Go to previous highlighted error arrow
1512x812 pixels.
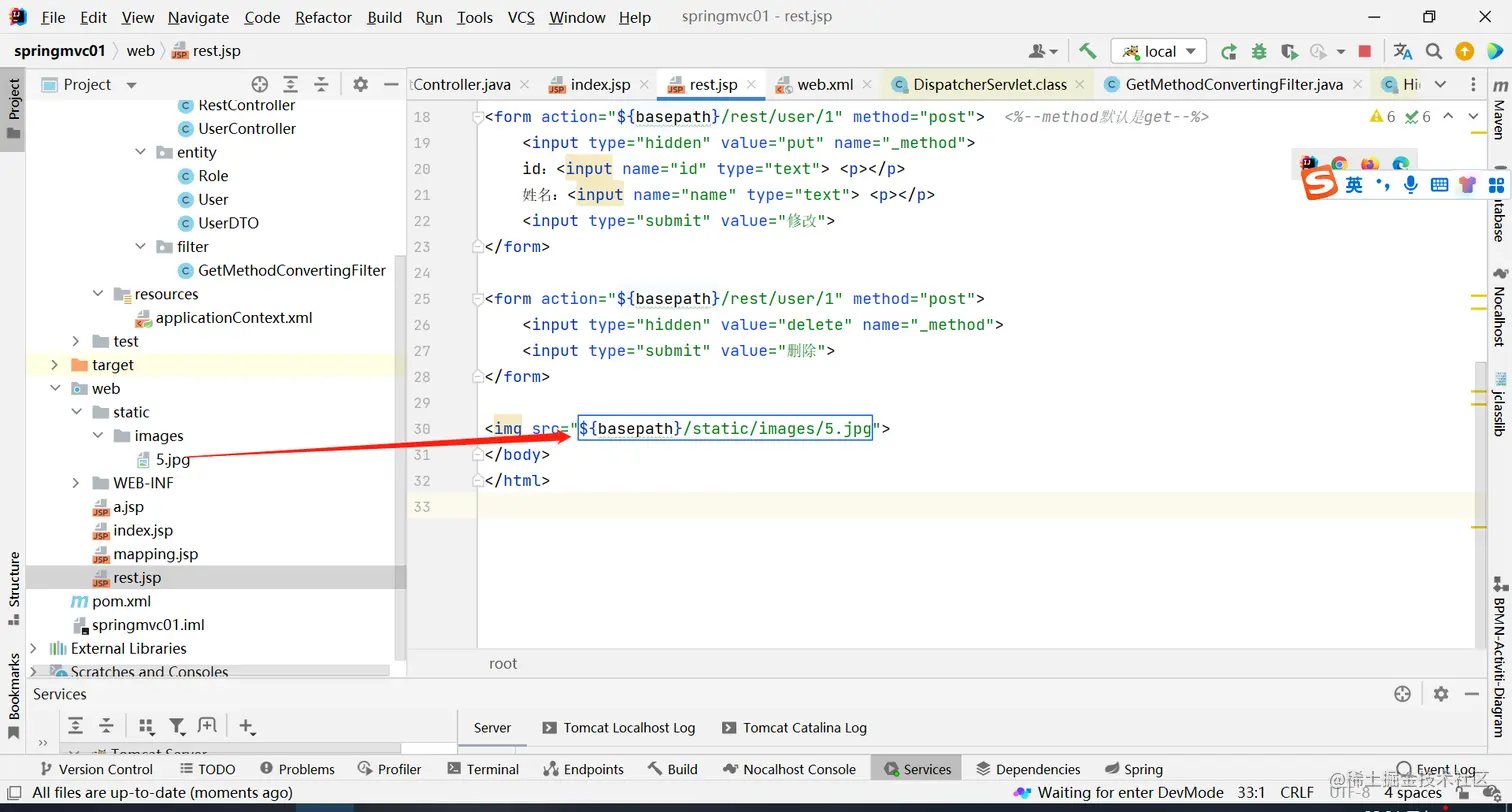[x=1449, y=117]
